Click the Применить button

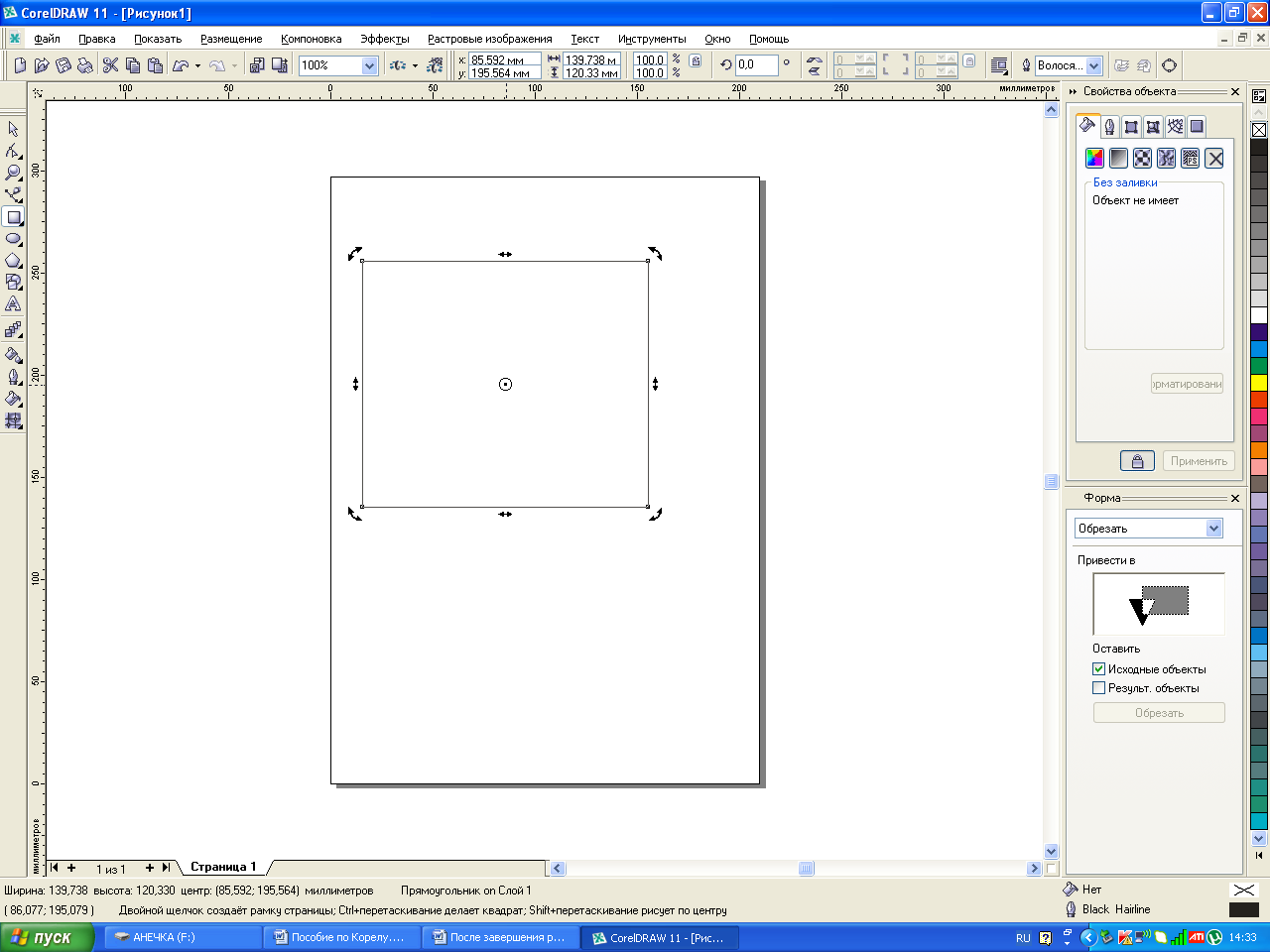pyautogui.click(x=1199, y=461)
